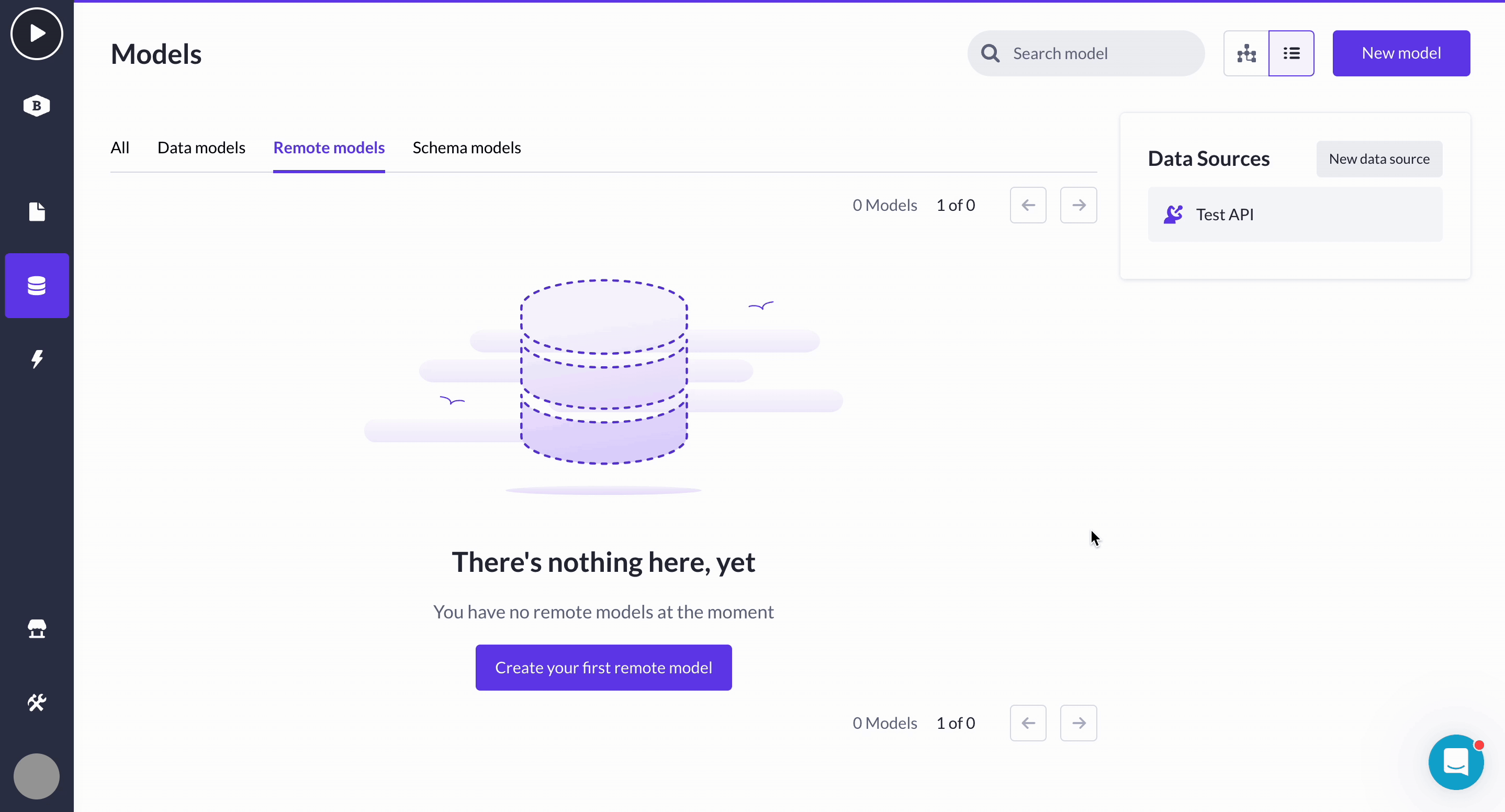Screen dimensions: 1505x812
Task: Go to previous page using top left arrow
Action: pyautogui.click(x=1028, y=205)
